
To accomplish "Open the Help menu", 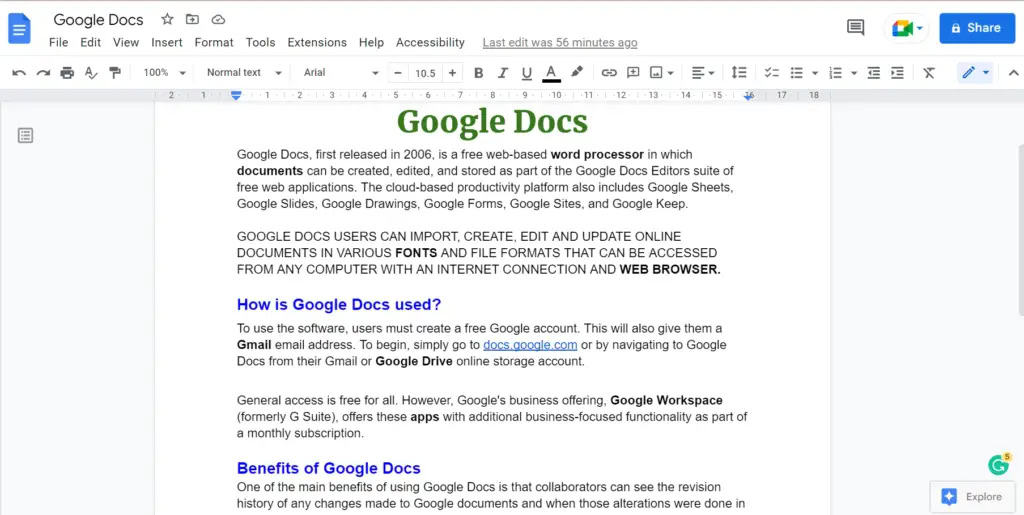I will coord(371,42).
